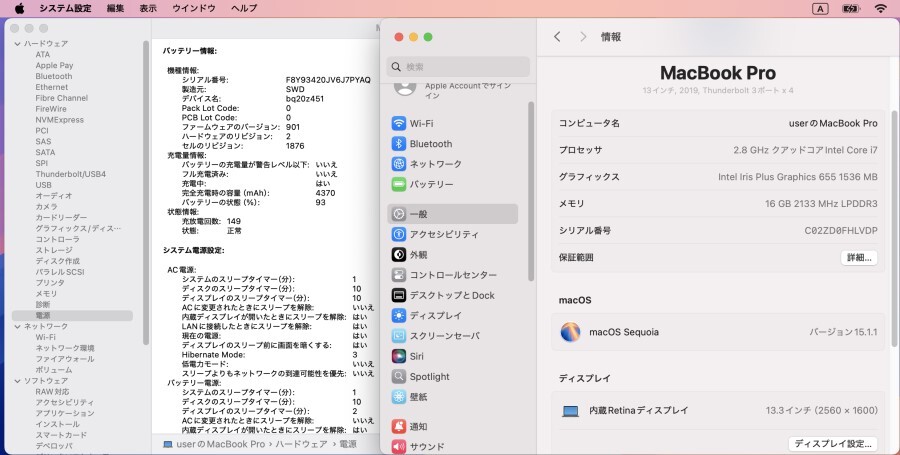Open the Apple menu logo
This screenshot has width=900, height=455.
(x=20, y=8)
